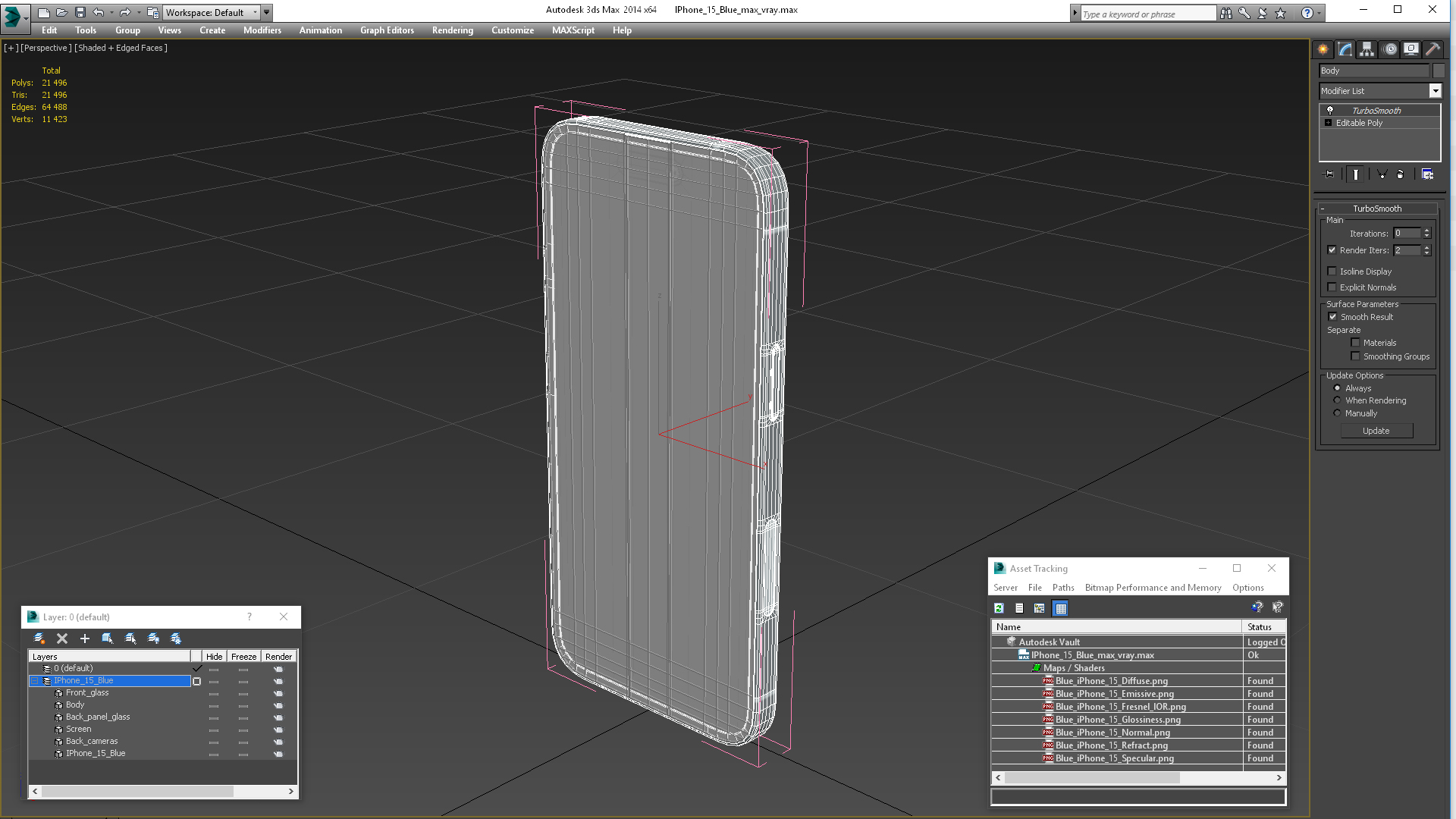Open undo history dropdown arrow
1456x819 pixels.
click(x=111, y=12)
